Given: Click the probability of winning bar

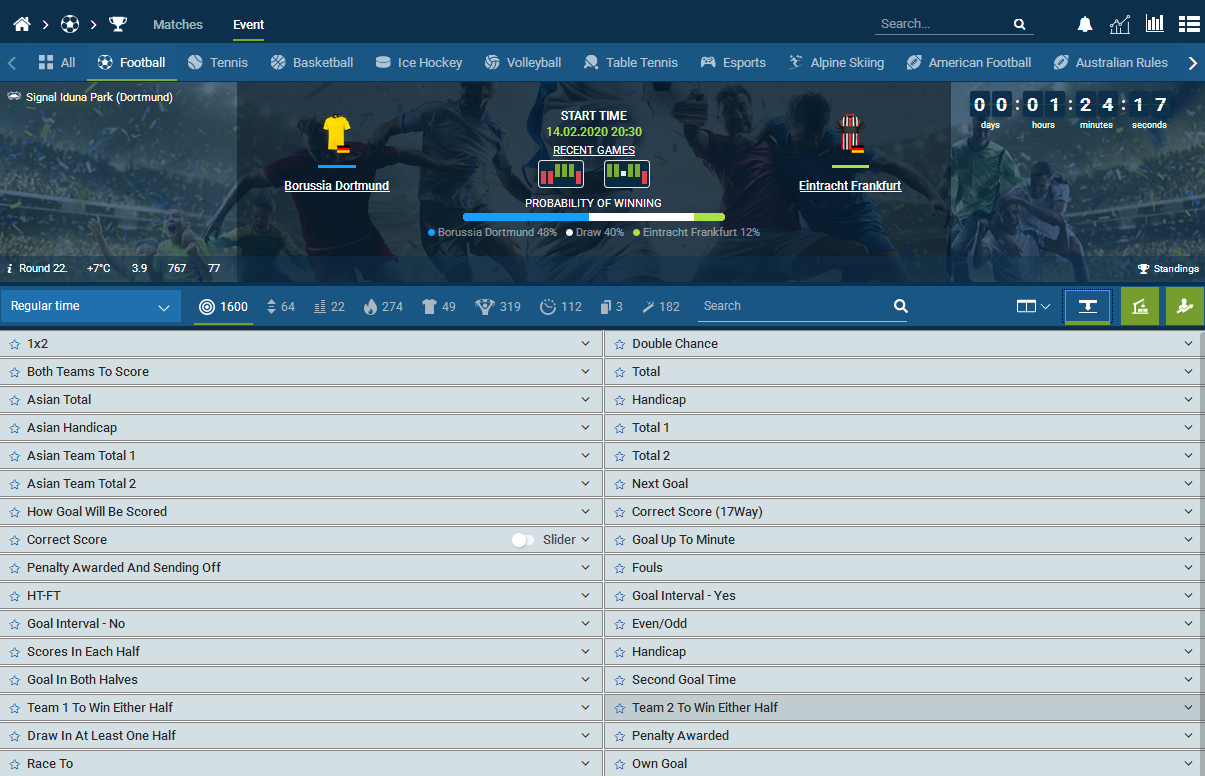Looking at the screenshot, I should [x=594, y=217].
